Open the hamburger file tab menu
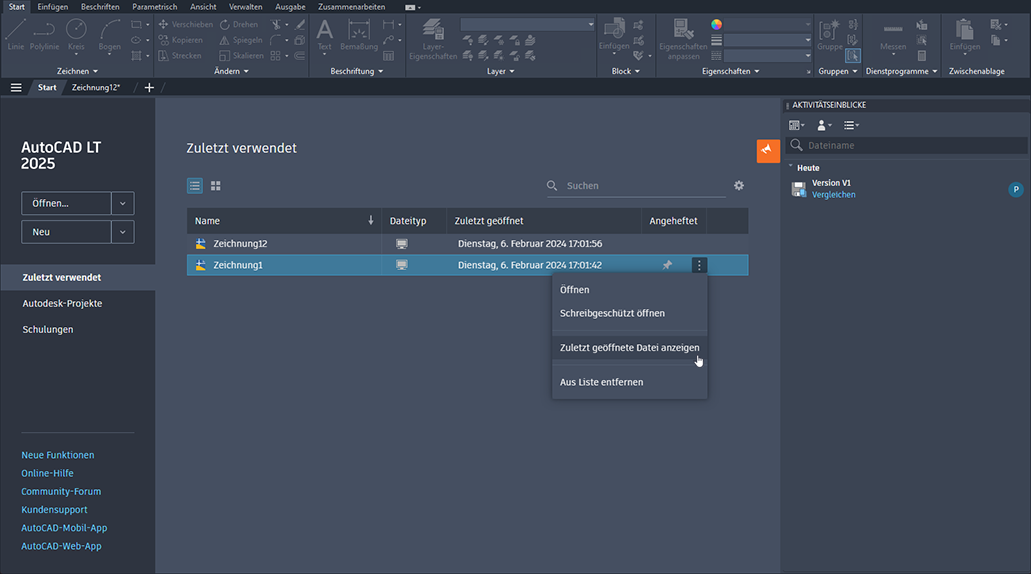Viewport: 1031px width, 574px height. tap(16, 87)
